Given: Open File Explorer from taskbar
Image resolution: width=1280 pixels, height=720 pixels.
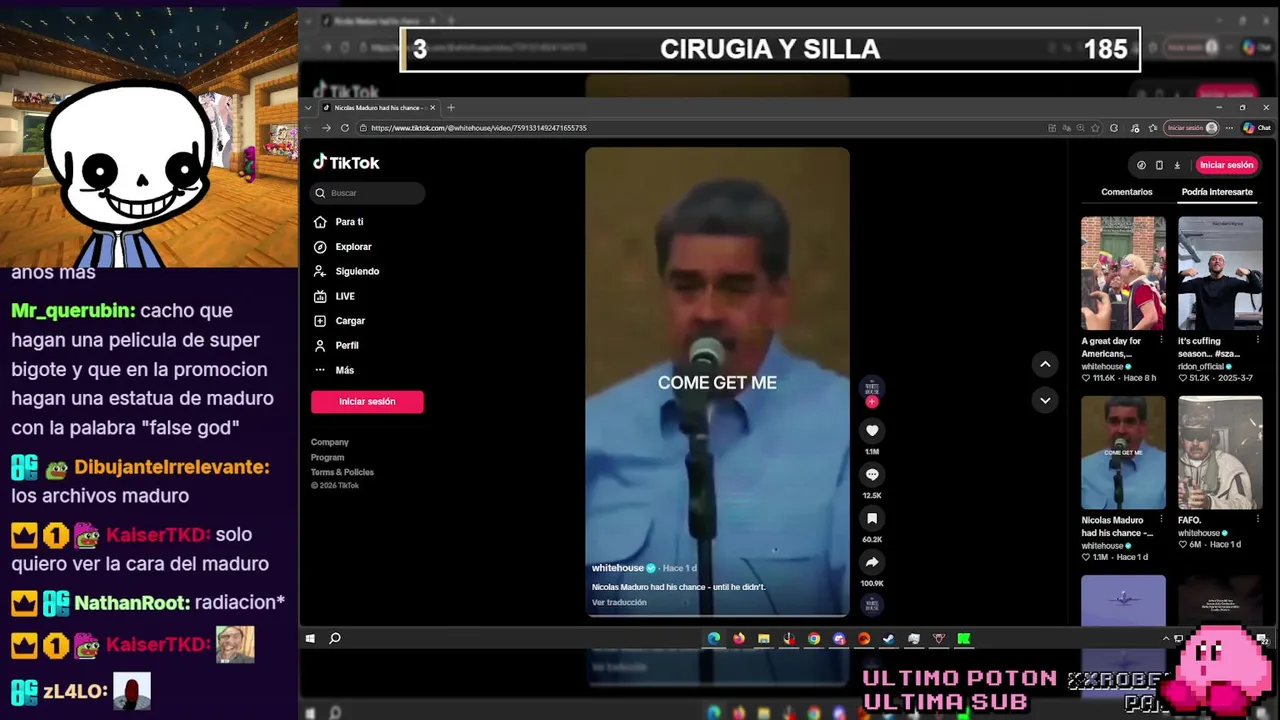Looking at the screenshot, I should pos(764,638).
